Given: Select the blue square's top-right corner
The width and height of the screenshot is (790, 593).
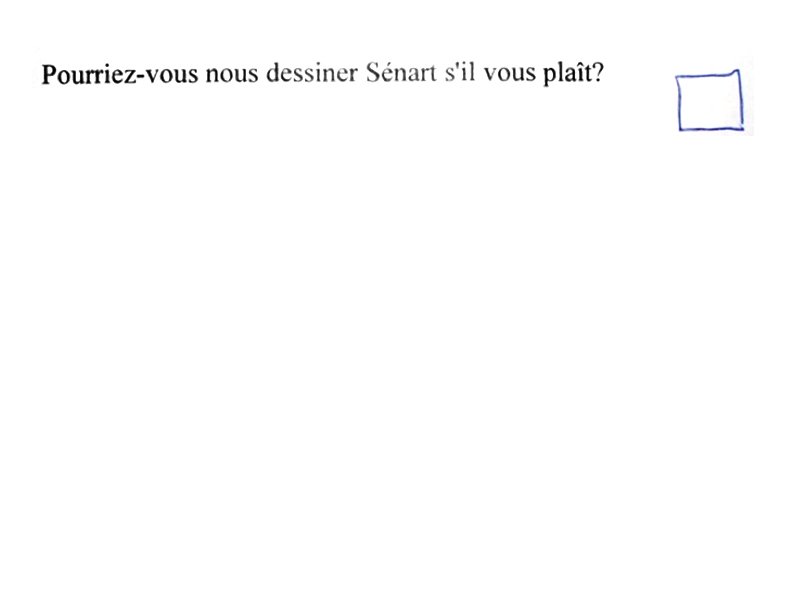Looking at the screenshot, I should tap(739, 73).
